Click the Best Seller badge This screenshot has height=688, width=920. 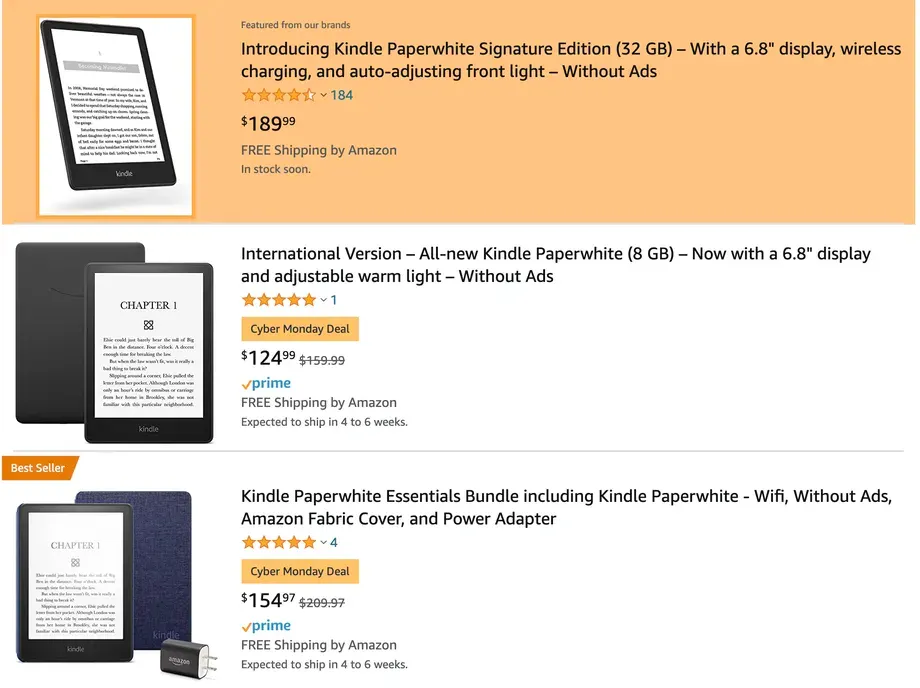tap(38, 468)
